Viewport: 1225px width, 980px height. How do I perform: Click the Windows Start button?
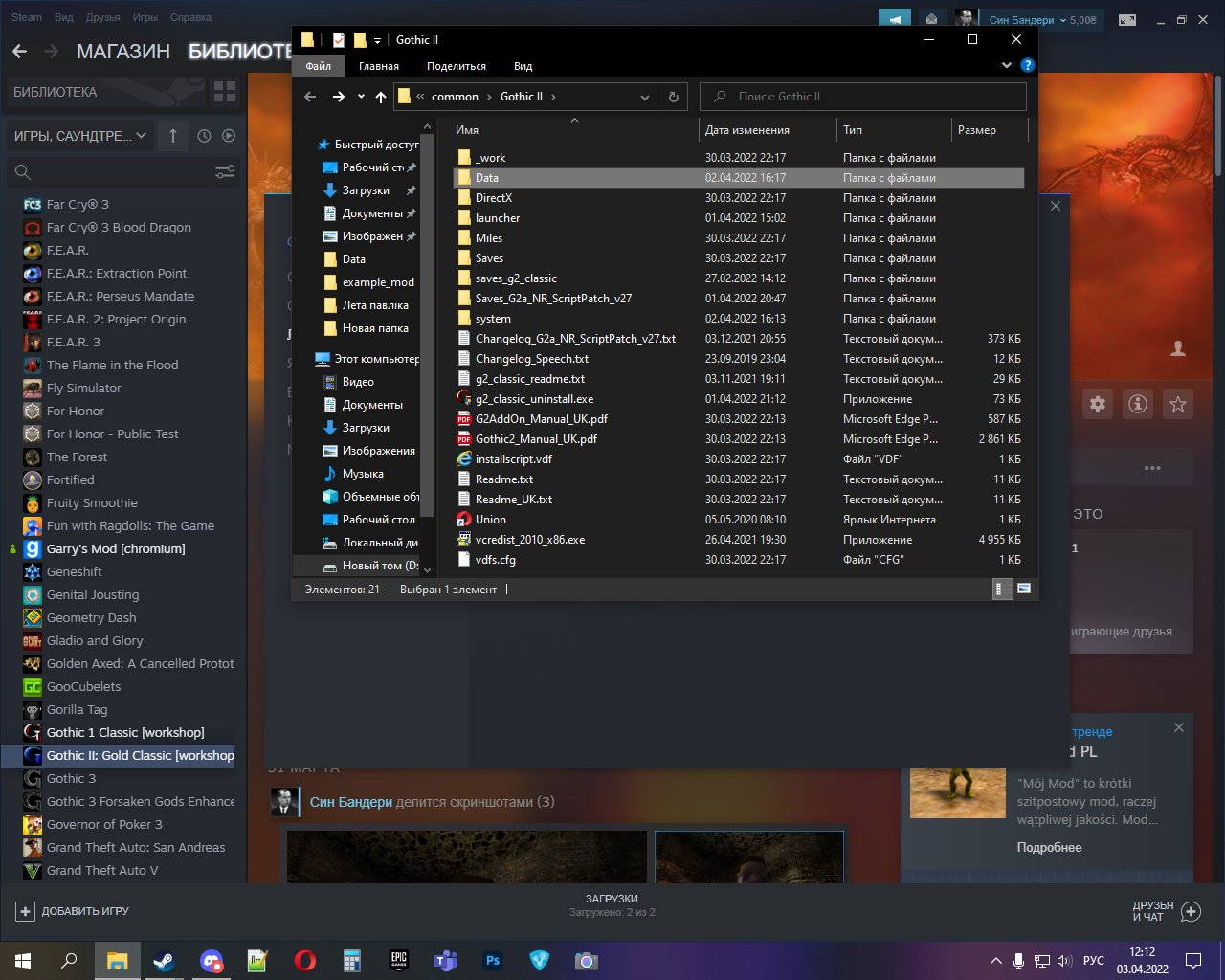click(x=23, y=961)
